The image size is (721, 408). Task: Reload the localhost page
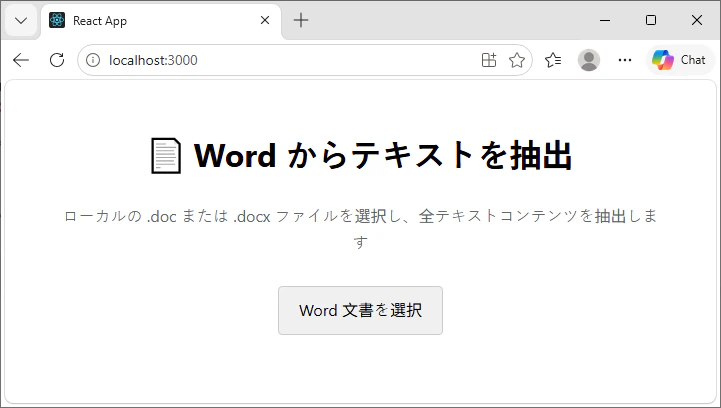pos(57,60)
